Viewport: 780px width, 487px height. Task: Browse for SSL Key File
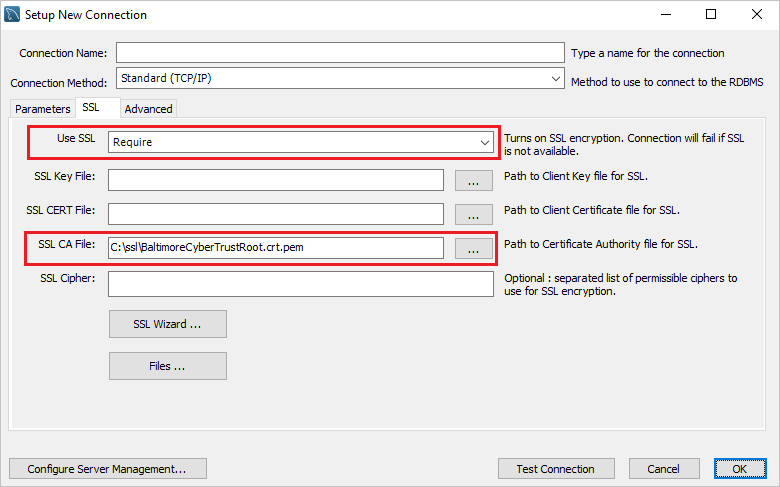tap(474, 181)
